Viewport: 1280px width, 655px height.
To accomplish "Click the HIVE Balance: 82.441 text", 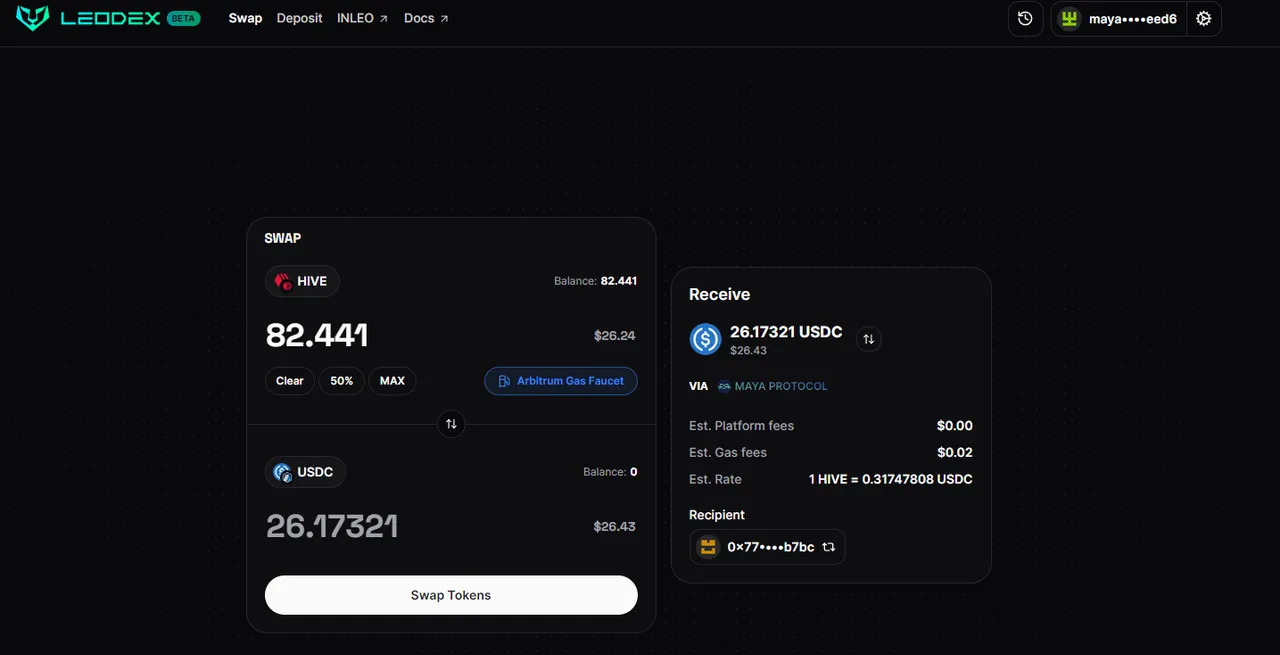I will 595,281.
